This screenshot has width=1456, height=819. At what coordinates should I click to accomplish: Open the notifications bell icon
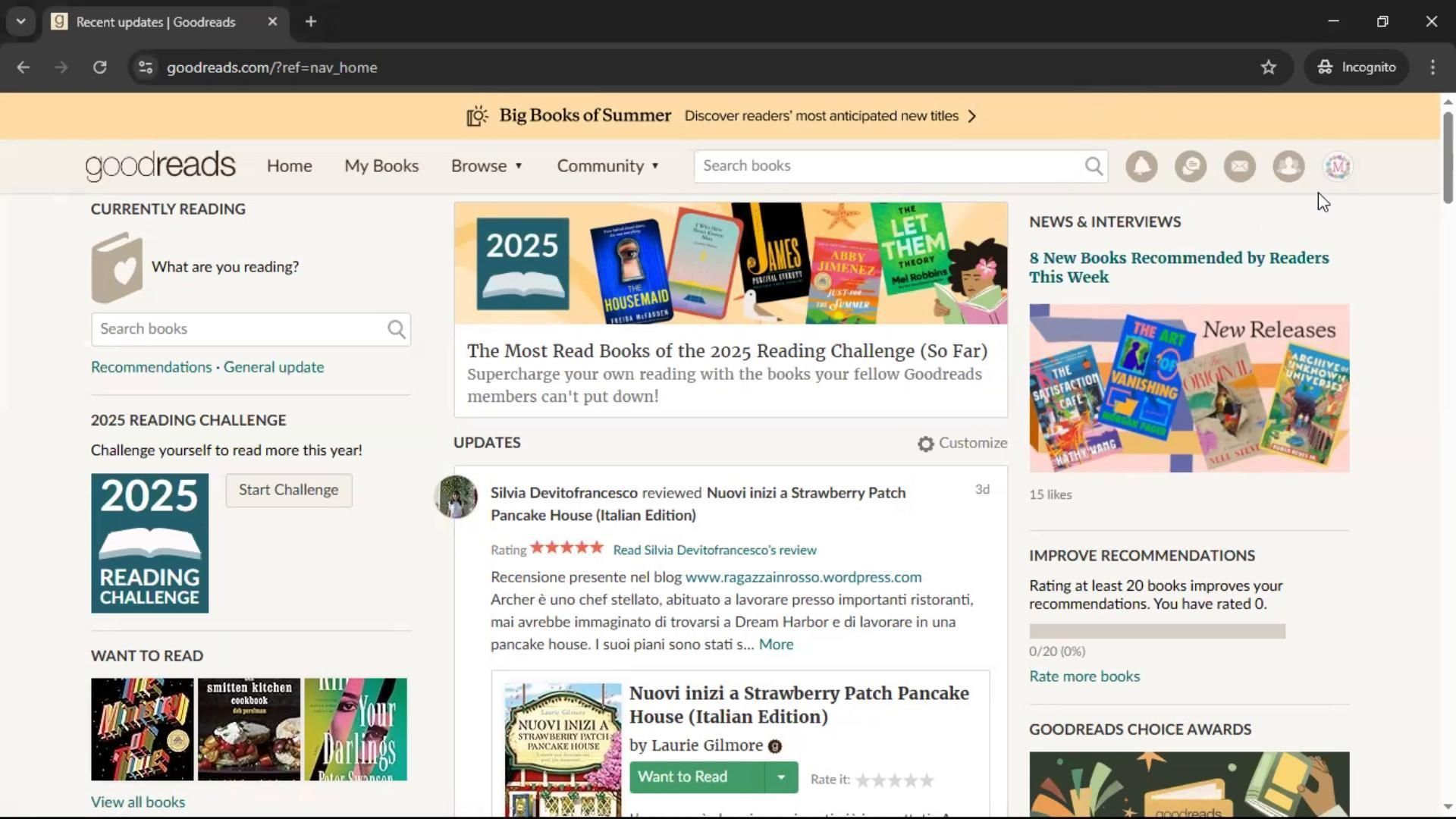click(1141, 166)
